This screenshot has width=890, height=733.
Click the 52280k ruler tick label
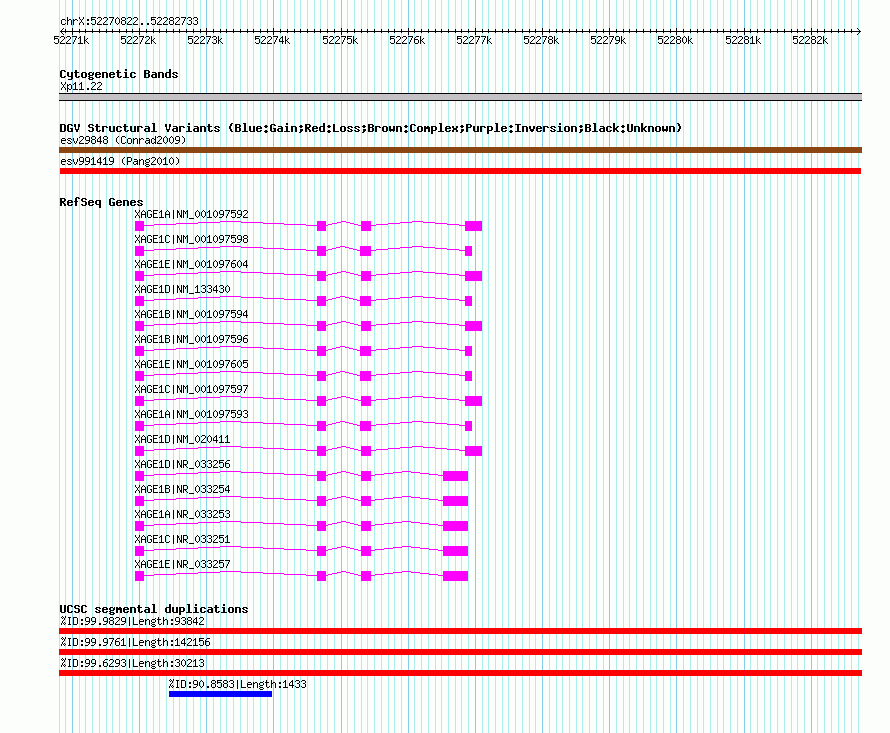click(x=675, y=40)
